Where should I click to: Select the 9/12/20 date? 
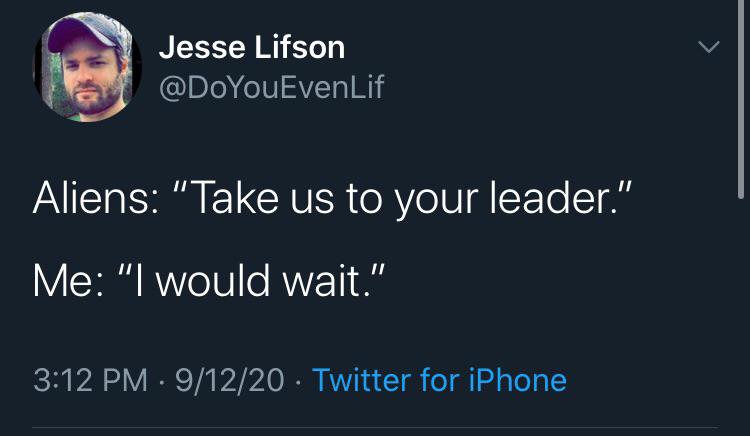click(x=230, y=380)
